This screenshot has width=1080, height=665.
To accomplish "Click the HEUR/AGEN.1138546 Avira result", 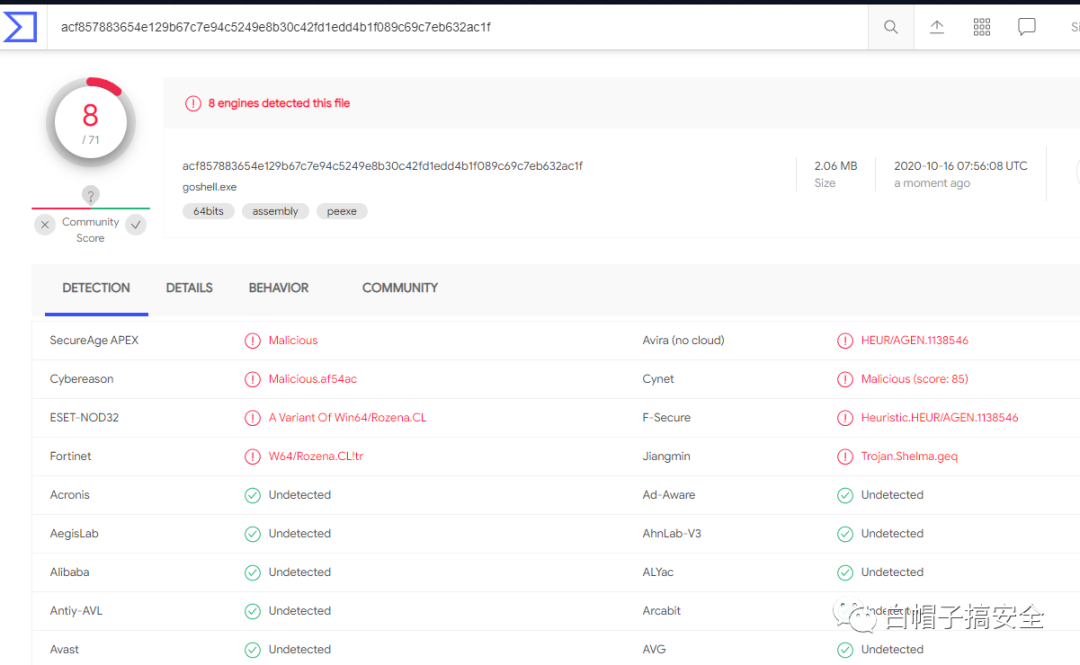I will (x=915, y=340).
